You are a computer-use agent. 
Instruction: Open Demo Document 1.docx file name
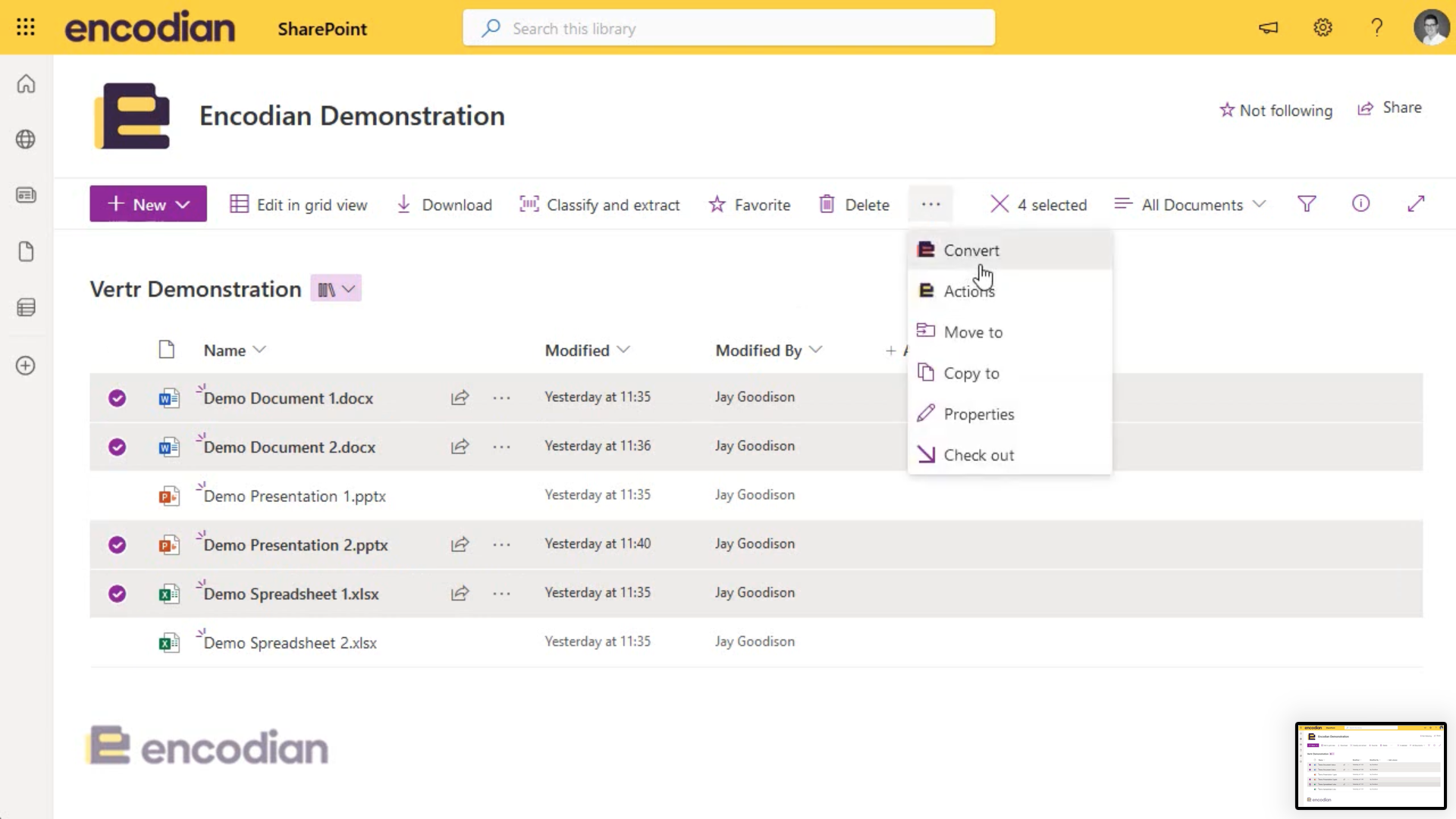tap(288, 398)
